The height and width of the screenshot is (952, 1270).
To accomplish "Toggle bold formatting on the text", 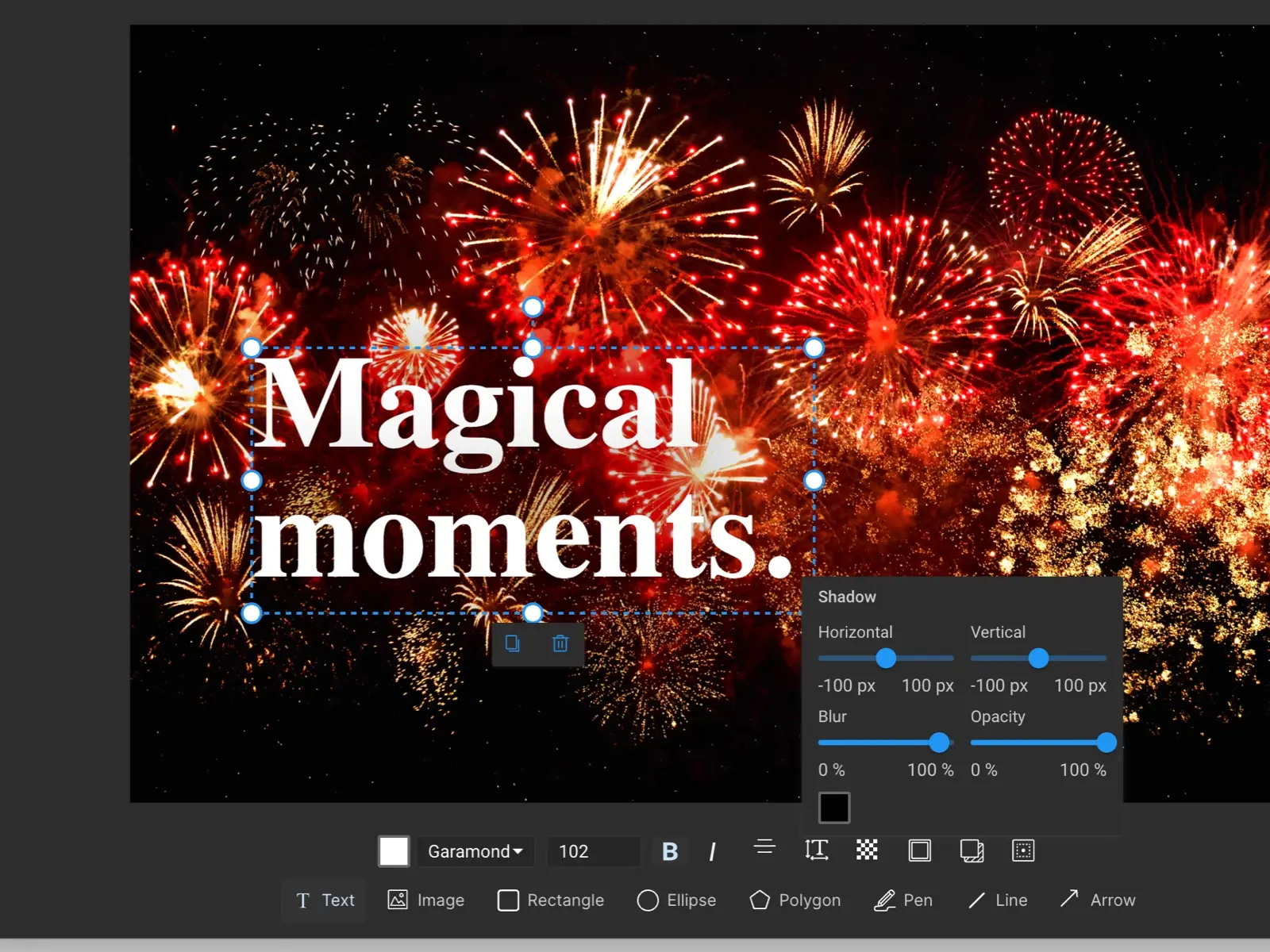I will point(671,850).
